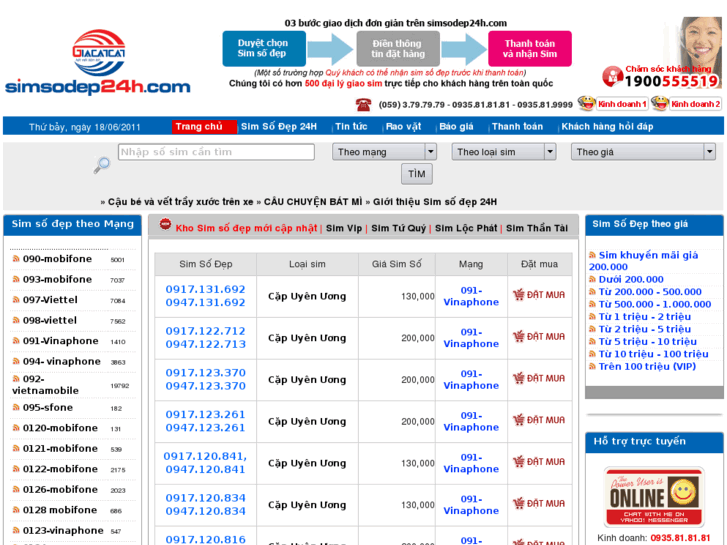Open the 098-viettel network link
Screen dimensions: 727x545
[50, 320]
